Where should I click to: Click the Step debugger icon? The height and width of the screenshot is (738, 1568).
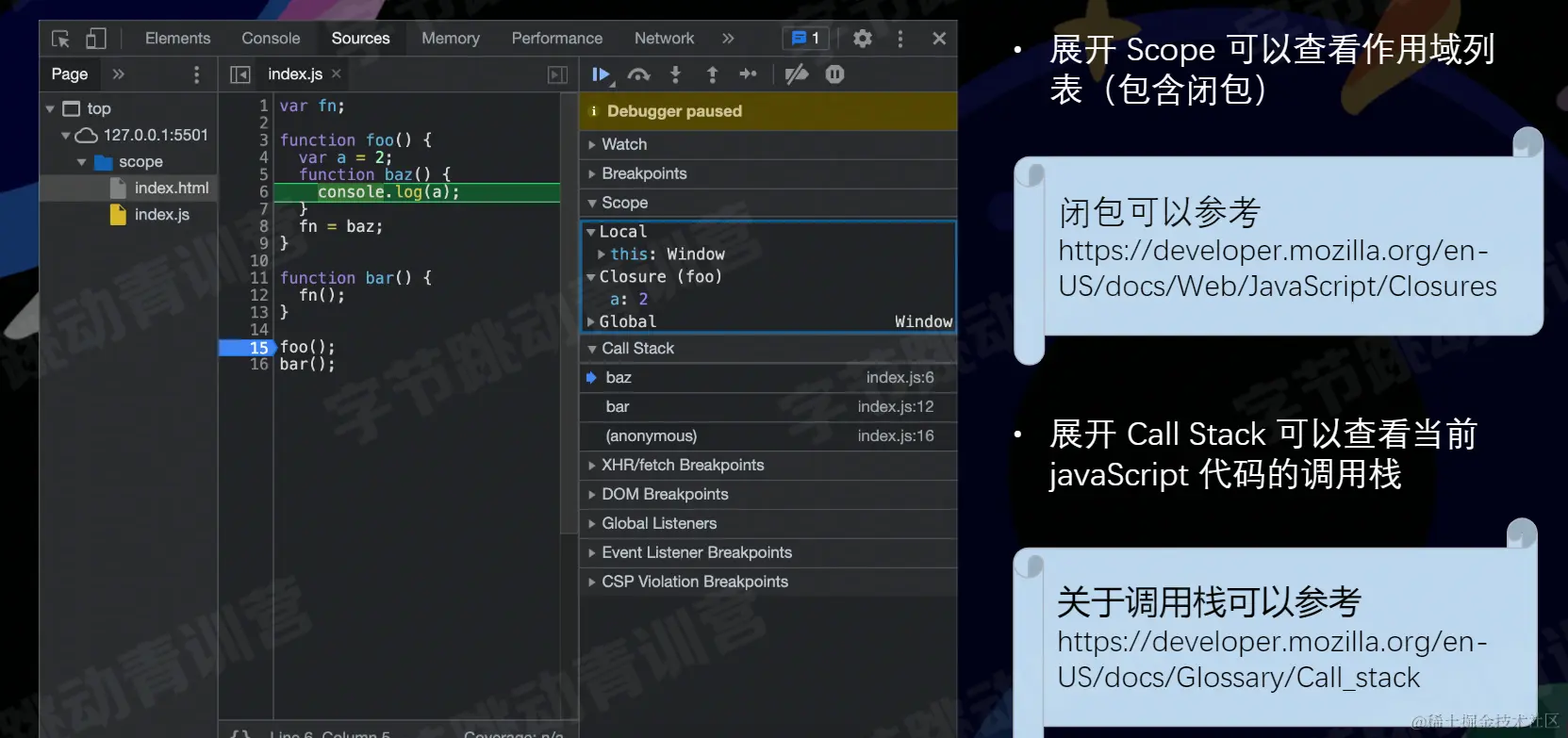[749, 74]
